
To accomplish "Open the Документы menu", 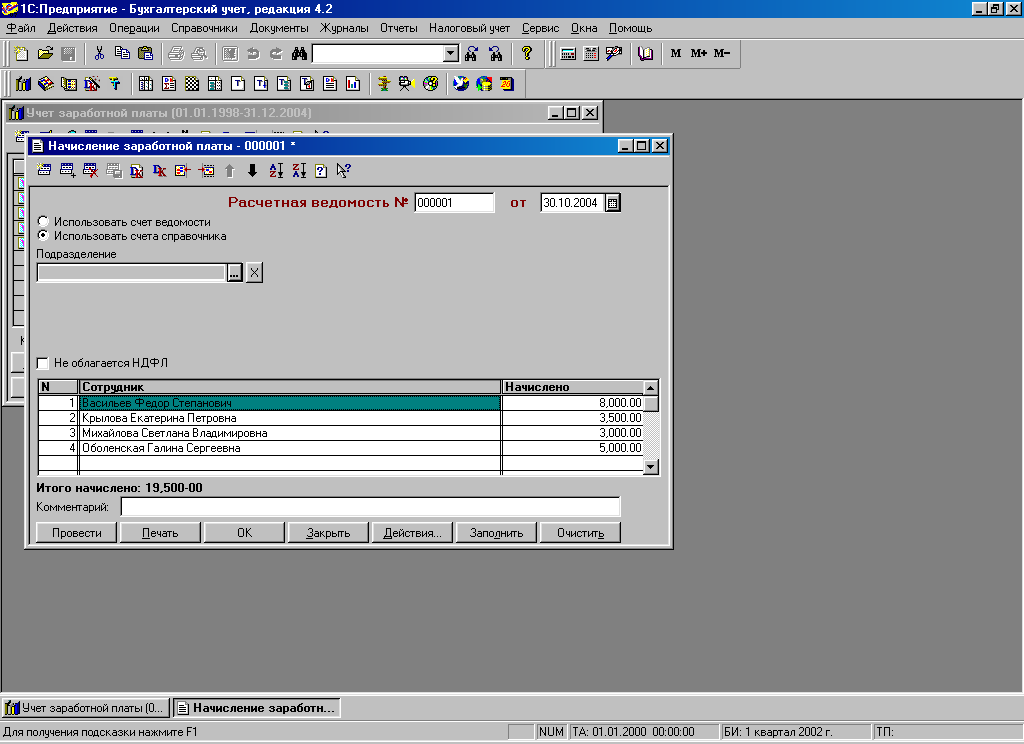I will coord(279,28).
